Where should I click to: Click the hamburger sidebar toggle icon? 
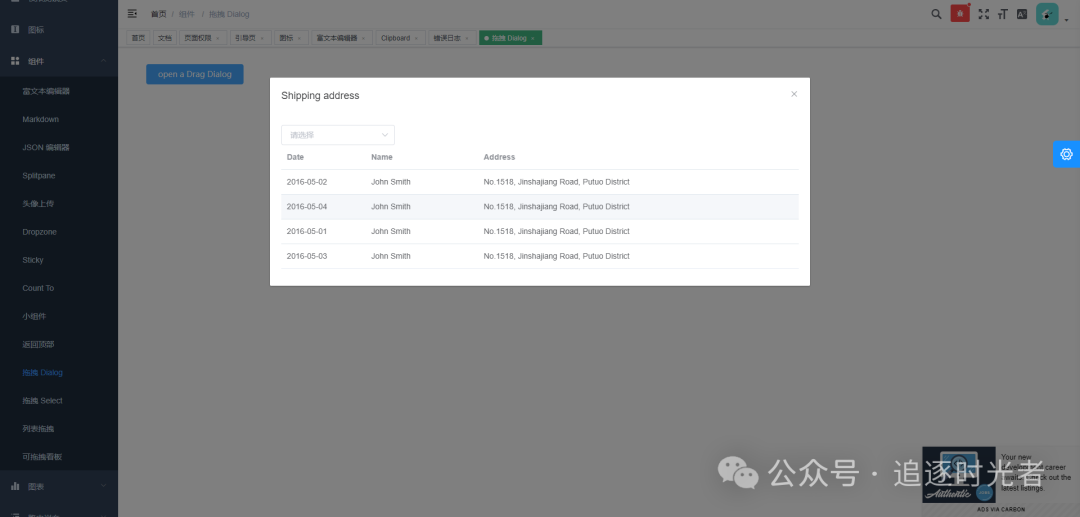point(132,14)
